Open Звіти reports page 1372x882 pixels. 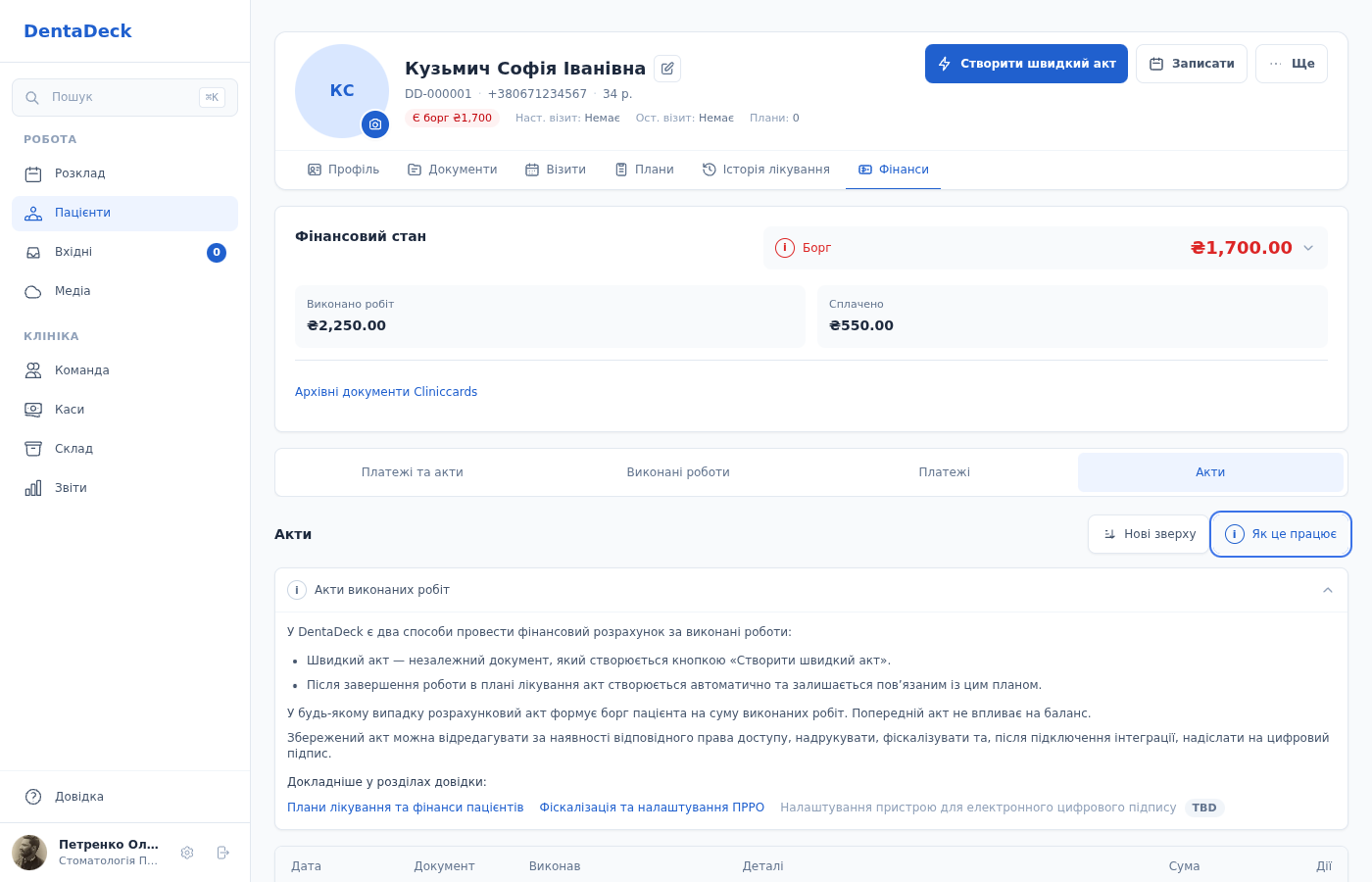pos(124,488)
